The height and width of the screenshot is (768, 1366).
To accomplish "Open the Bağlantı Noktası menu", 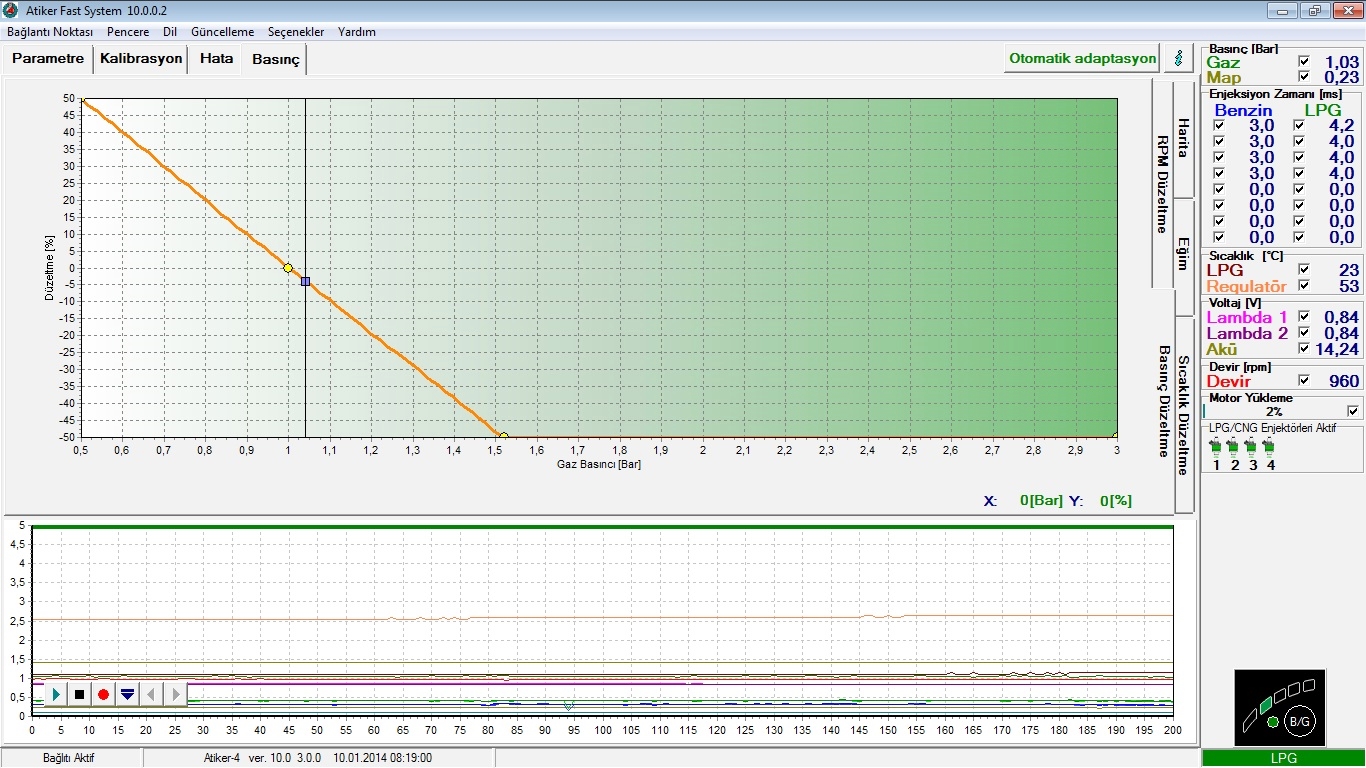I will point(50,32).
